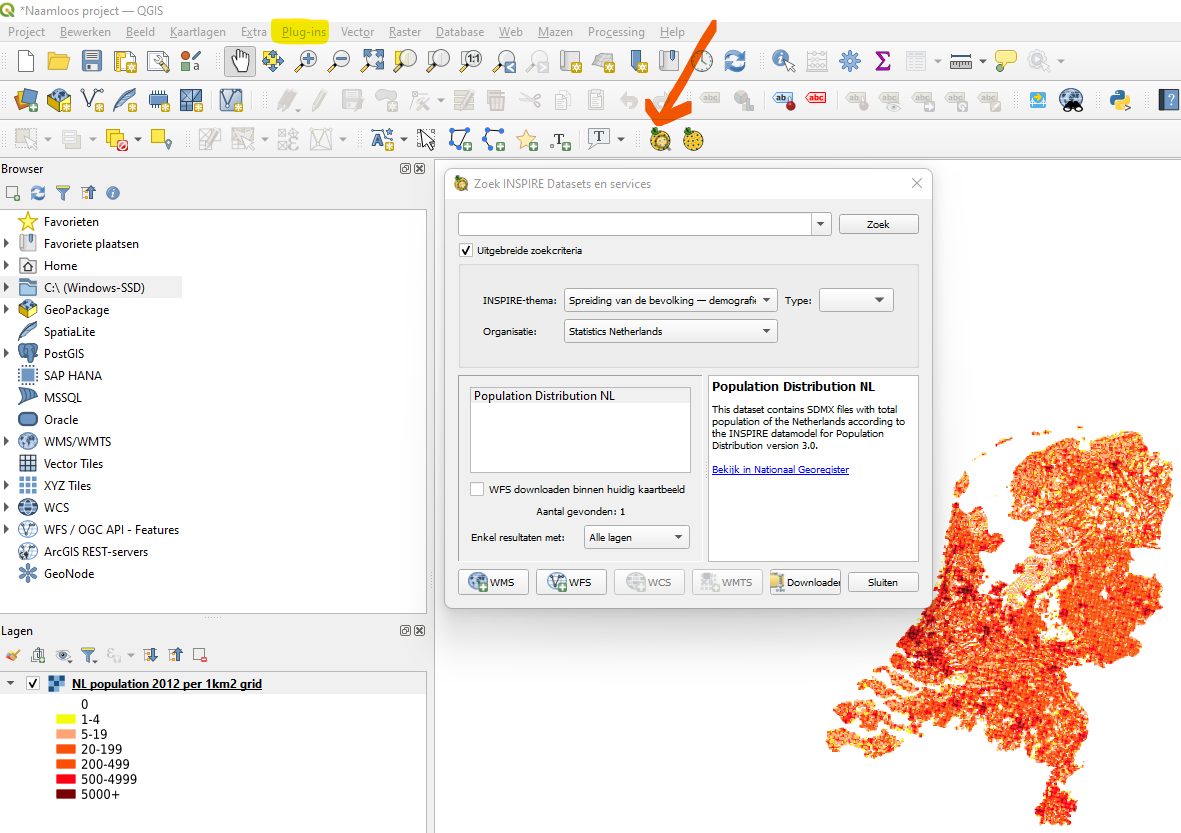
Task: Click the yellow 1-4 legend swatch
Action: click(66, 719)
